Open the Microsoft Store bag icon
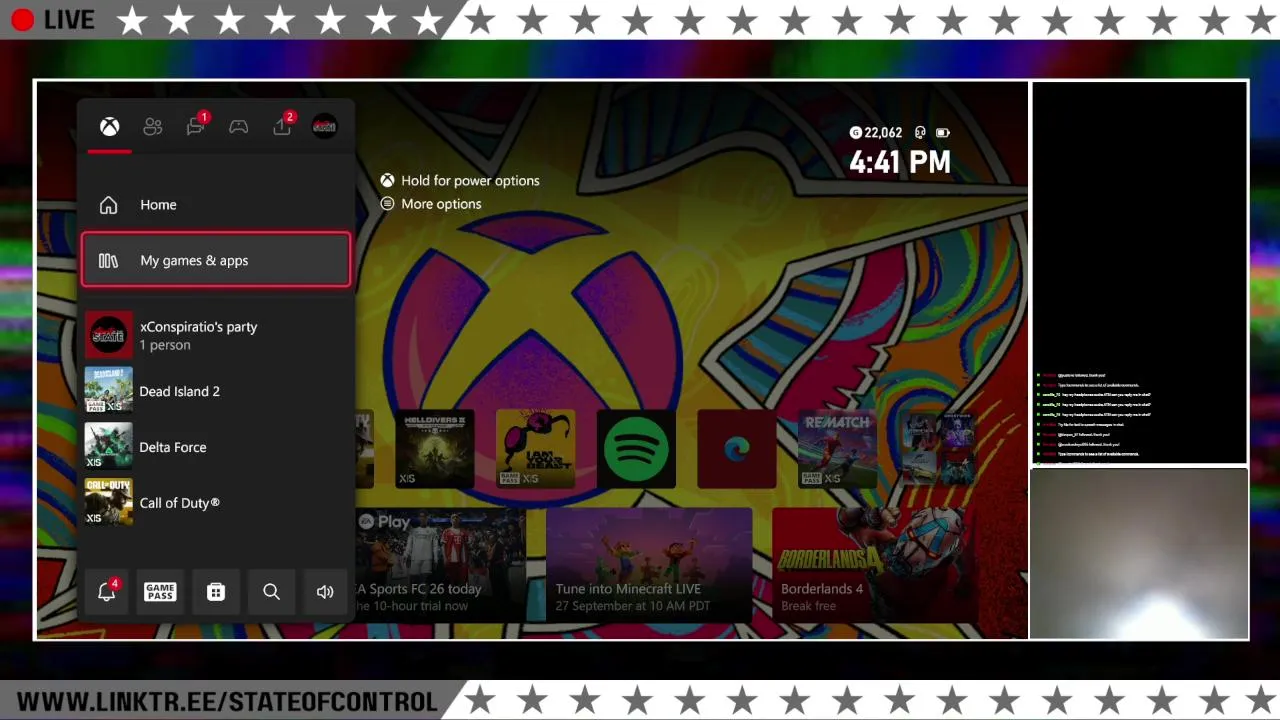 coord(216,592)
